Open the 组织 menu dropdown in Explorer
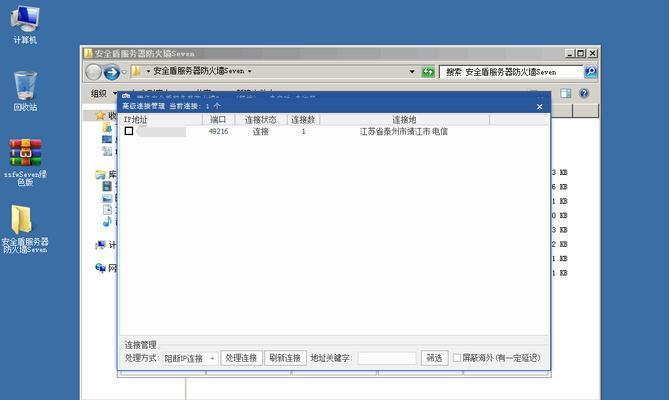This screenshot has height=400, width=669. pyautogui.click(x=104, y=93)
